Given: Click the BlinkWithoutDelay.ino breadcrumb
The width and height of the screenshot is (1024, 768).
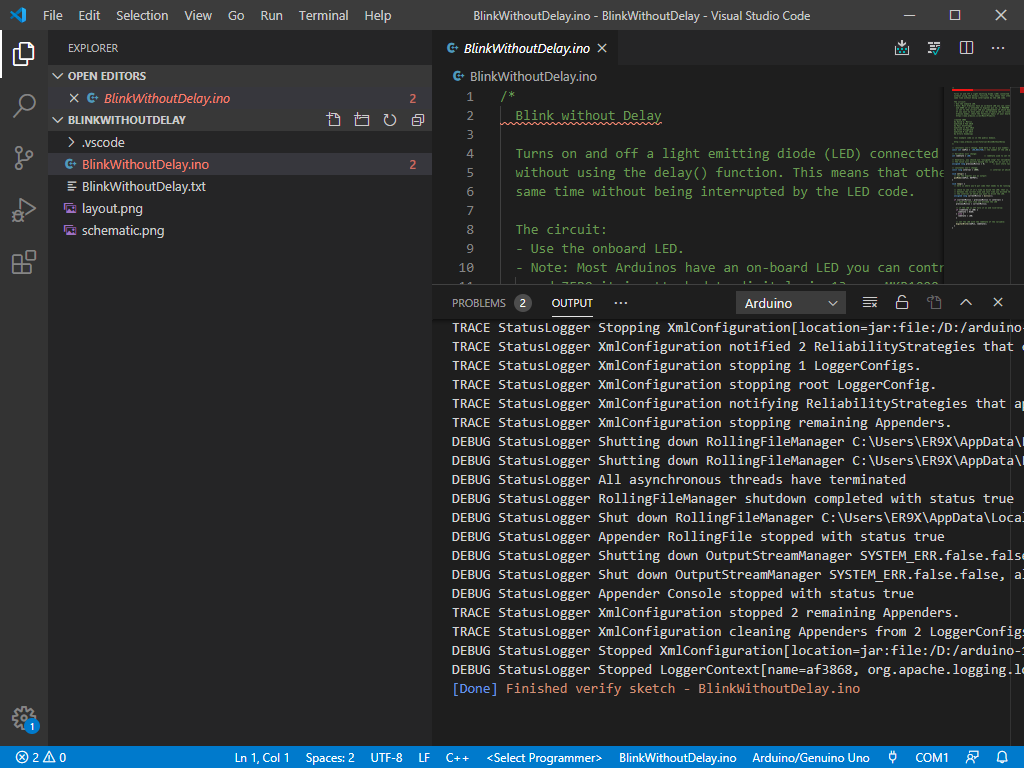Looking at the screenshot, I should [x=524, y=76].
